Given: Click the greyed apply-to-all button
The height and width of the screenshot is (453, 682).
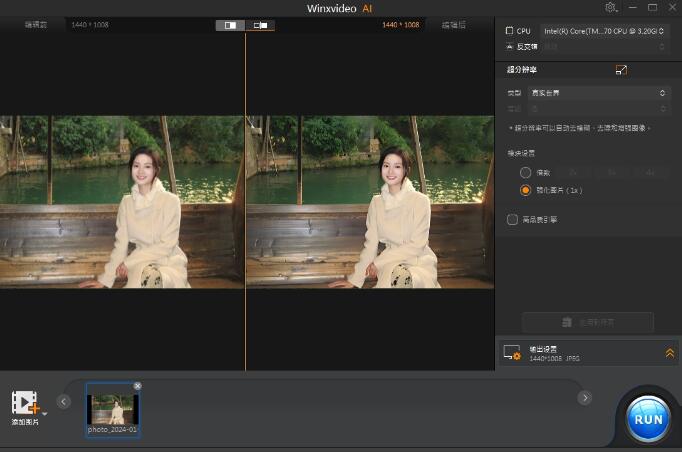Looking at the screenshot, I should [588, 322].
